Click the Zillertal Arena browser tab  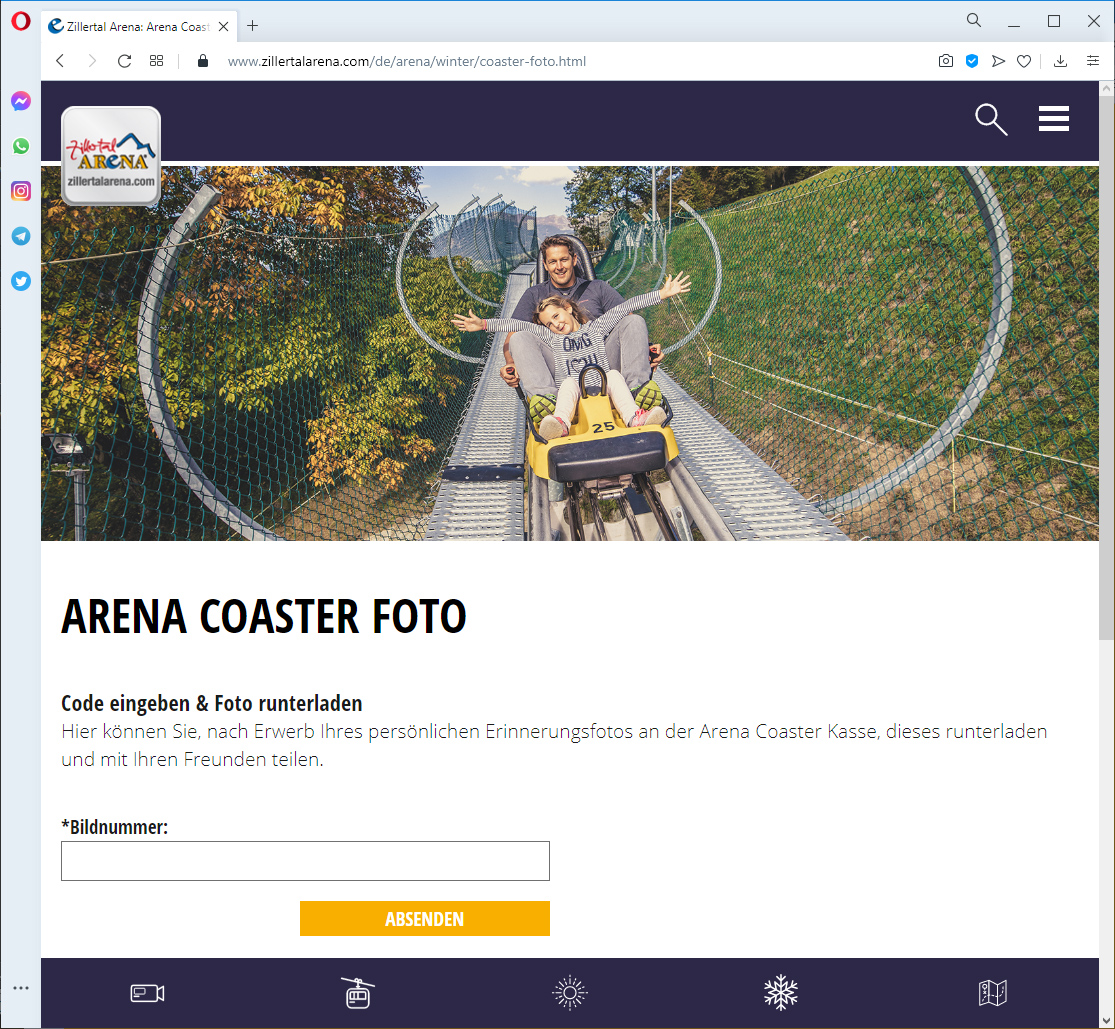pos(130,27)
